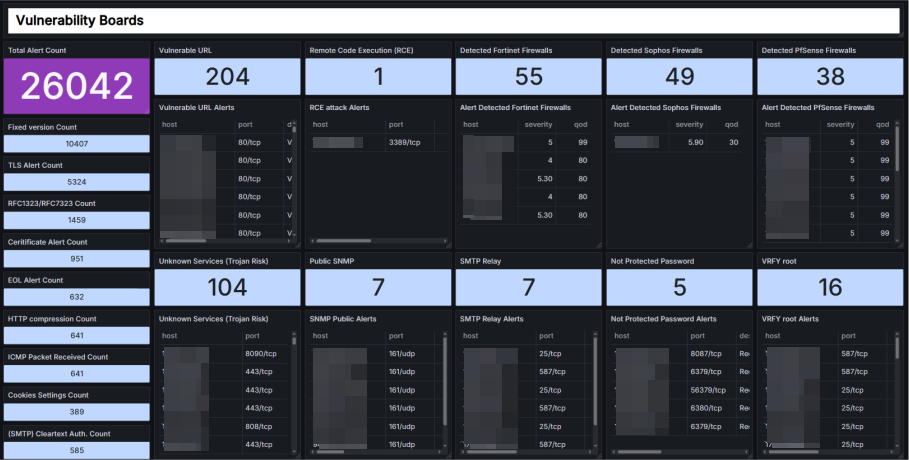Image resolution: width=909 pixels, height=460 pixels.
Task: Select the 8090/tcp cell in Unknown Services table
Action: tap(261, 354)
